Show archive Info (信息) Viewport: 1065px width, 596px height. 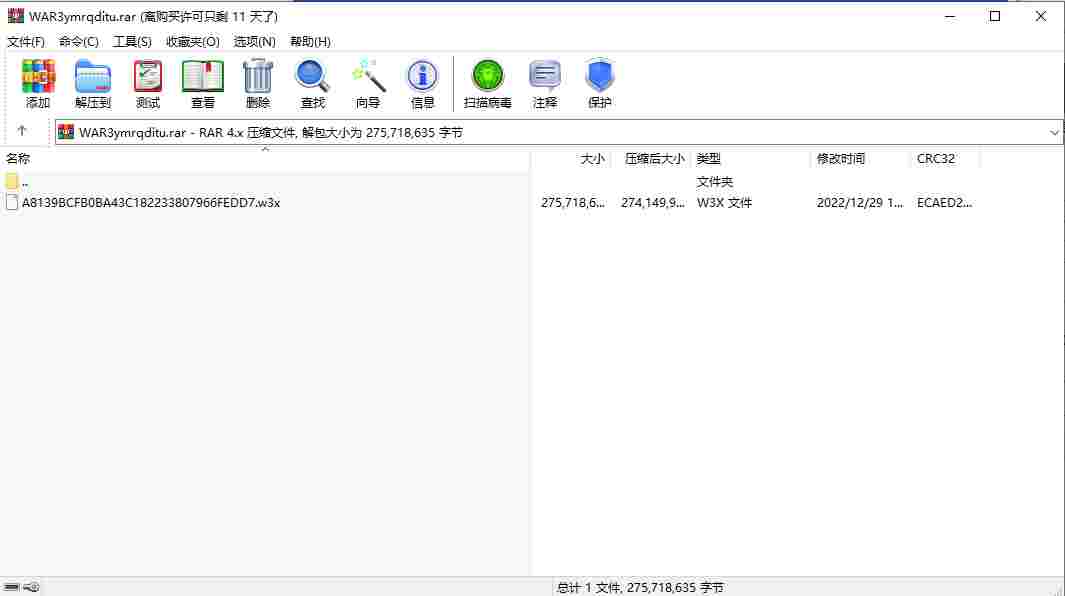click(x=422, y=83)
